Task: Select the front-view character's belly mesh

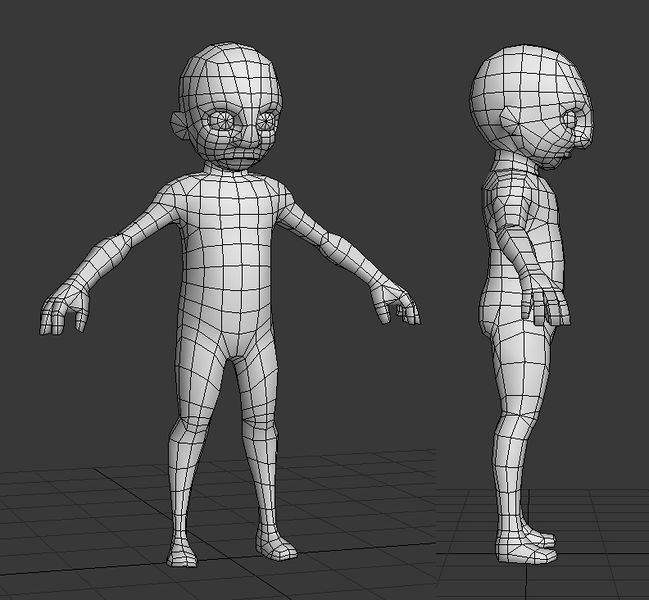Action: point(226,290)
